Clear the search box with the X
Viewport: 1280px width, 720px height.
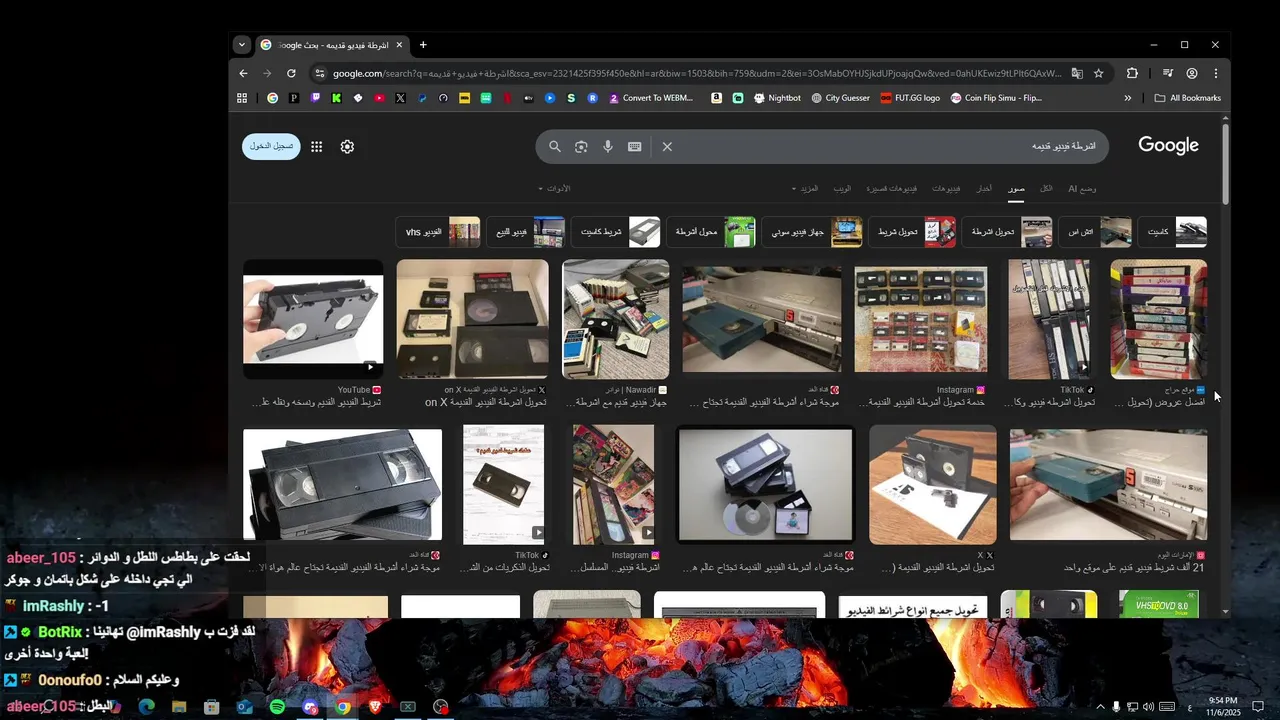coord(667,147)
